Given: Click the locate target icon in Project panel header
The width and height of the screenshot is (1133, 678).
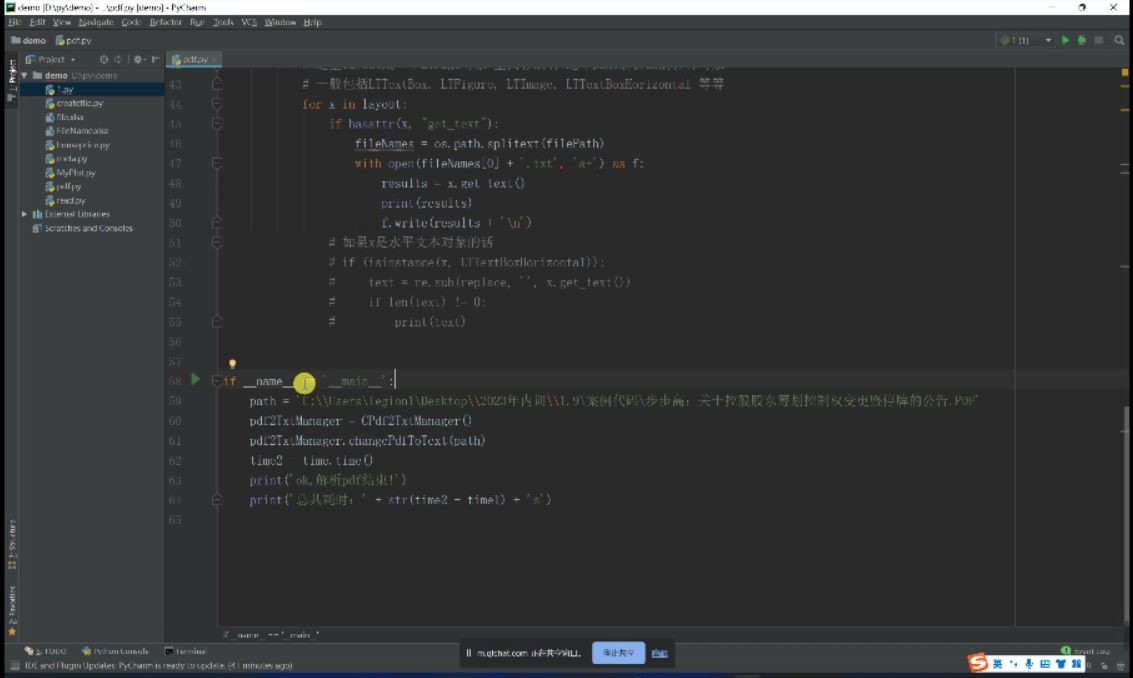Looking at the screenshot, I should pos(103,59).
